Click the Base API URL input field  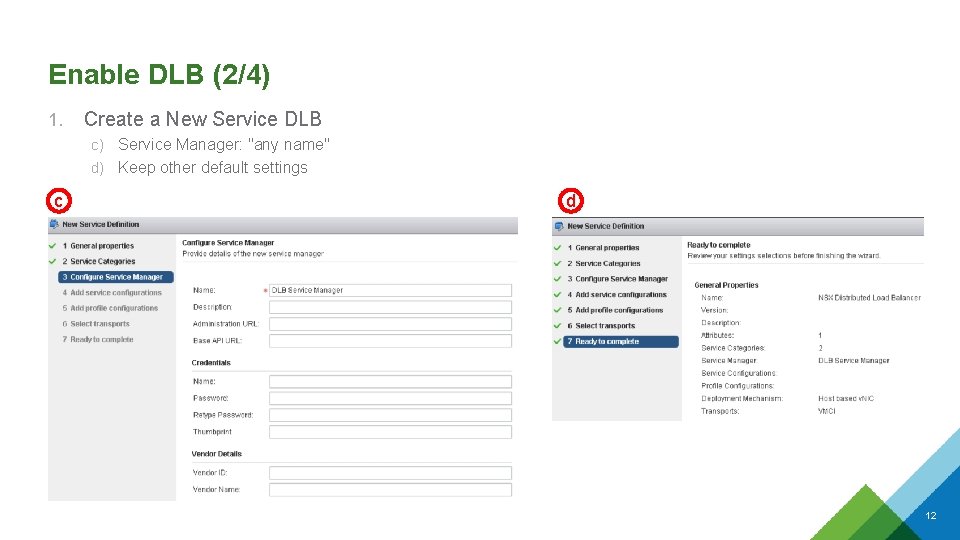point(390,341)
